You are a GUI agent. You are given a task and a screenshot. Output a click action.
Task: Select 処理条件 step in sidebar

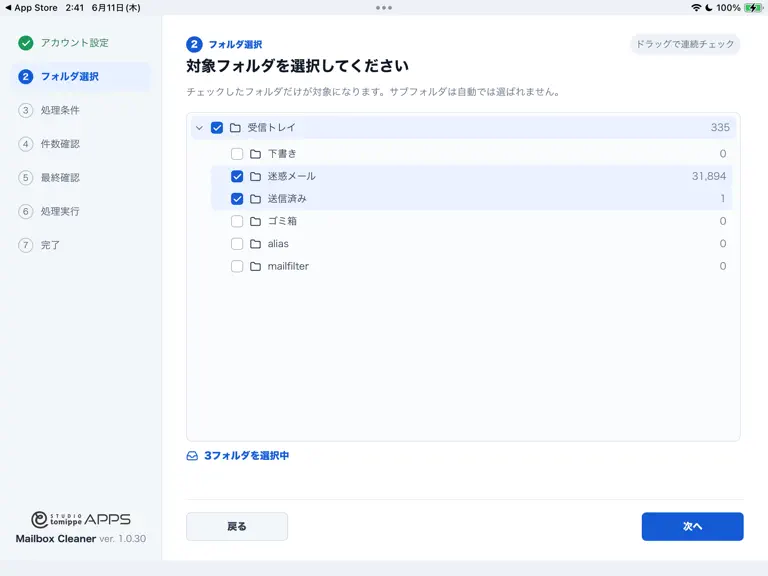point(80,110)
